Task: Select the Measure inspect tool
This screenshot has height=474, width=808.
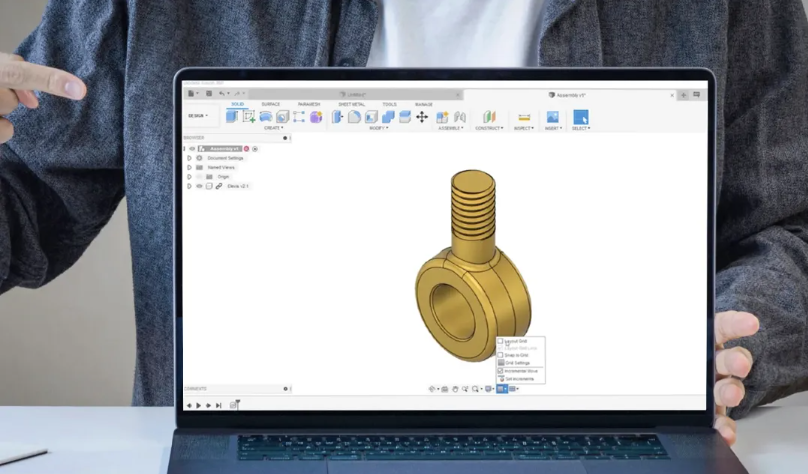Action: [524, 117]
